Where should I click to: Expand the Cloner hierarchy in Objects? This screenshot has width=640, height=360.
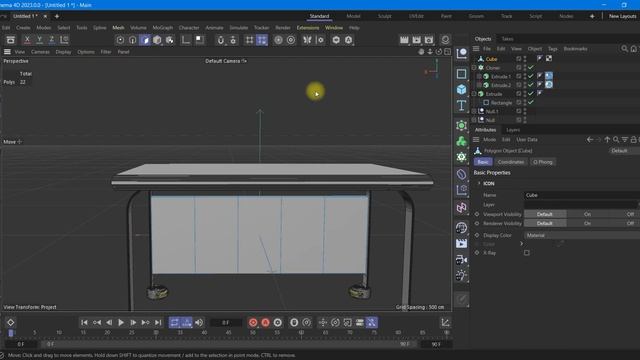(x=474, y=68)
